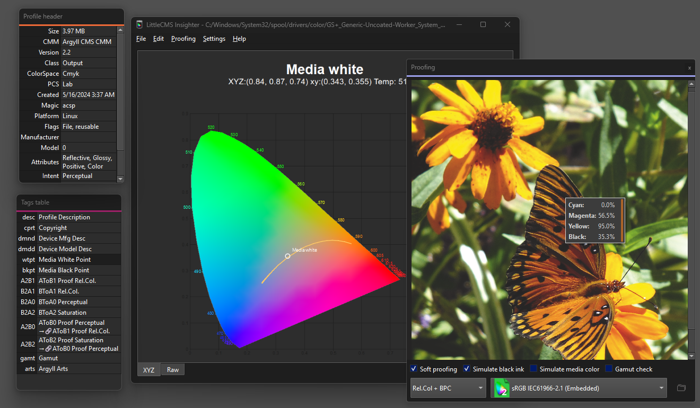Close the Proofing panel with the X

689,68
